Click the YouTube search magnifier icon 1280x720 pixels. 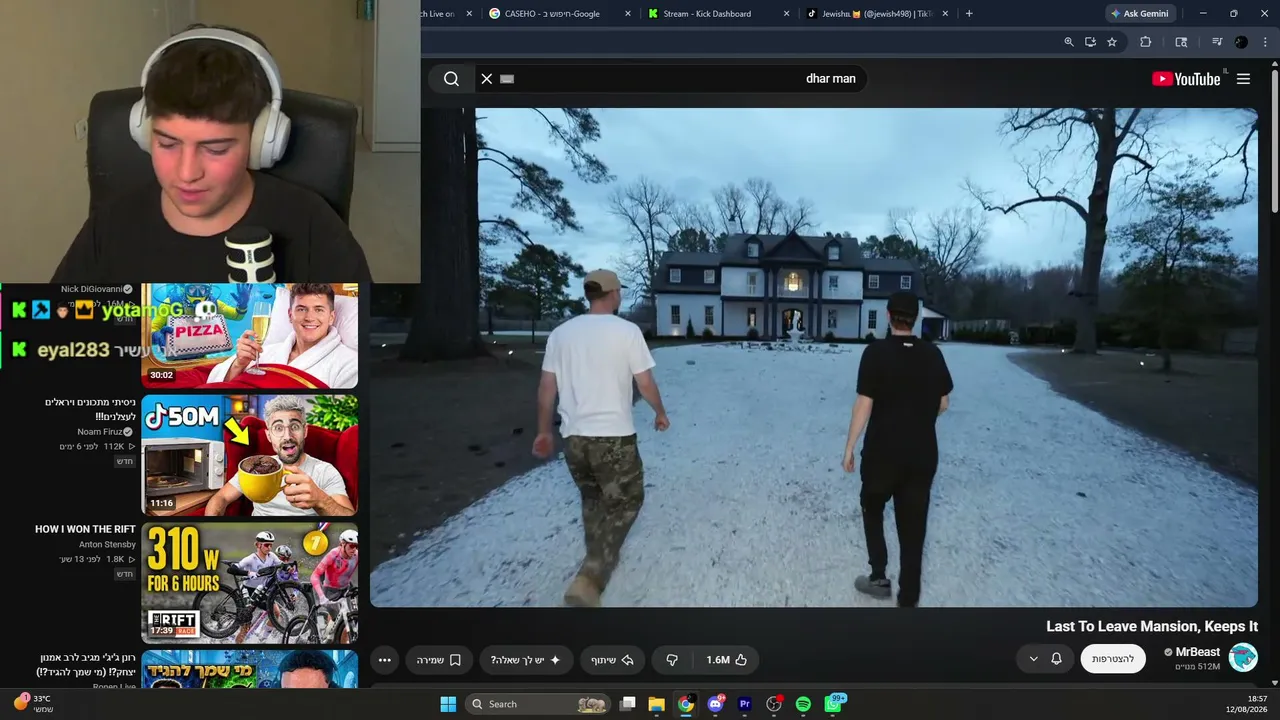click(451, 79)
